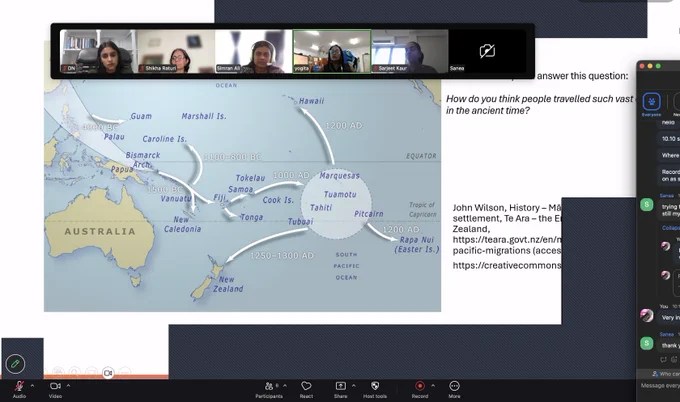Open audio options arrow beside Audio
The width and height of the screenshot is (680, 402).
click(32, 386)
